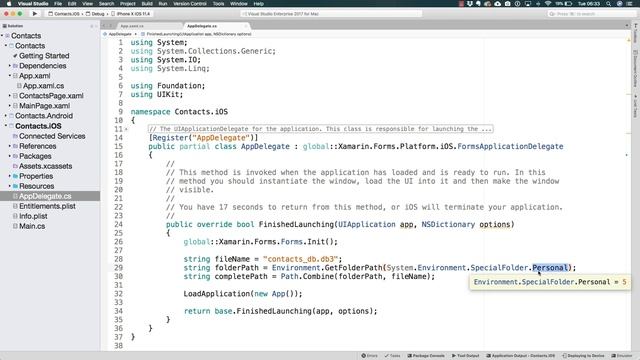This screenshot has width=640, height=360.
Task: Open the Document Outline pad on the right edge
Action: [x=636, y=69]
